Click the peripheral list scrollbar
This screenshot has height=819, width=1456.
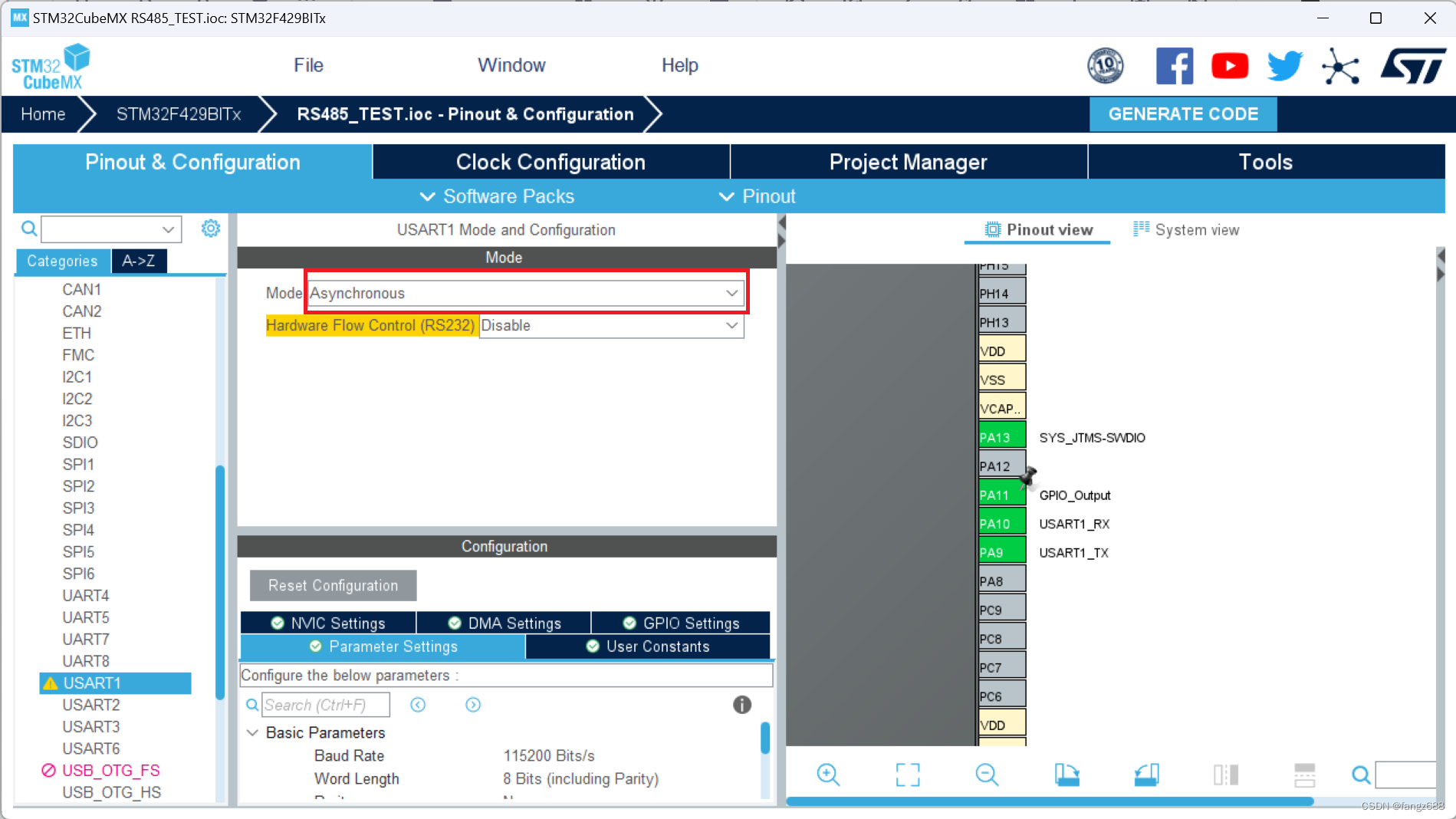click(220, 581)
